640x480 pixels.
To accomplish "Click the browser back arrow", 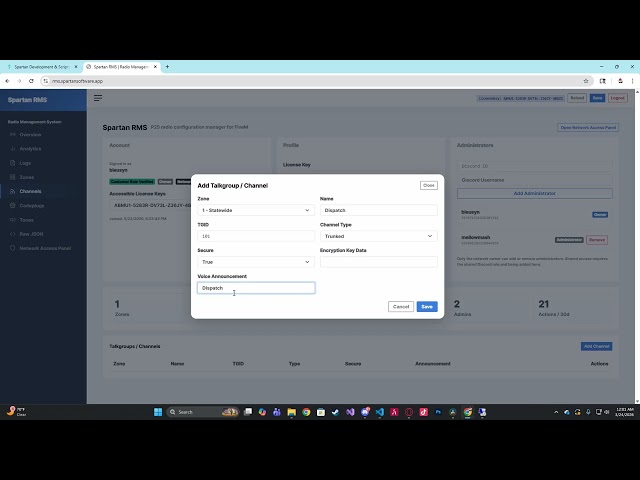I will (7, 81).
